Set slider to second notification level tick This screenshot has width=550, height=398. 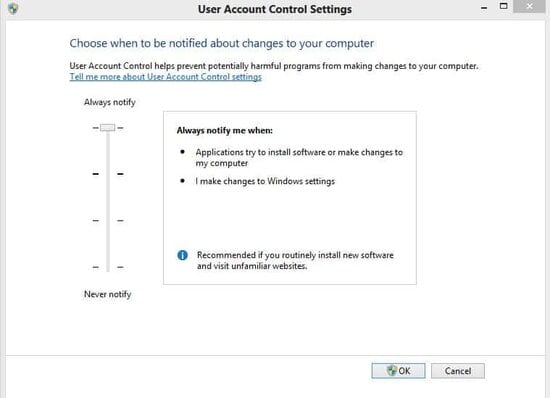108,174
